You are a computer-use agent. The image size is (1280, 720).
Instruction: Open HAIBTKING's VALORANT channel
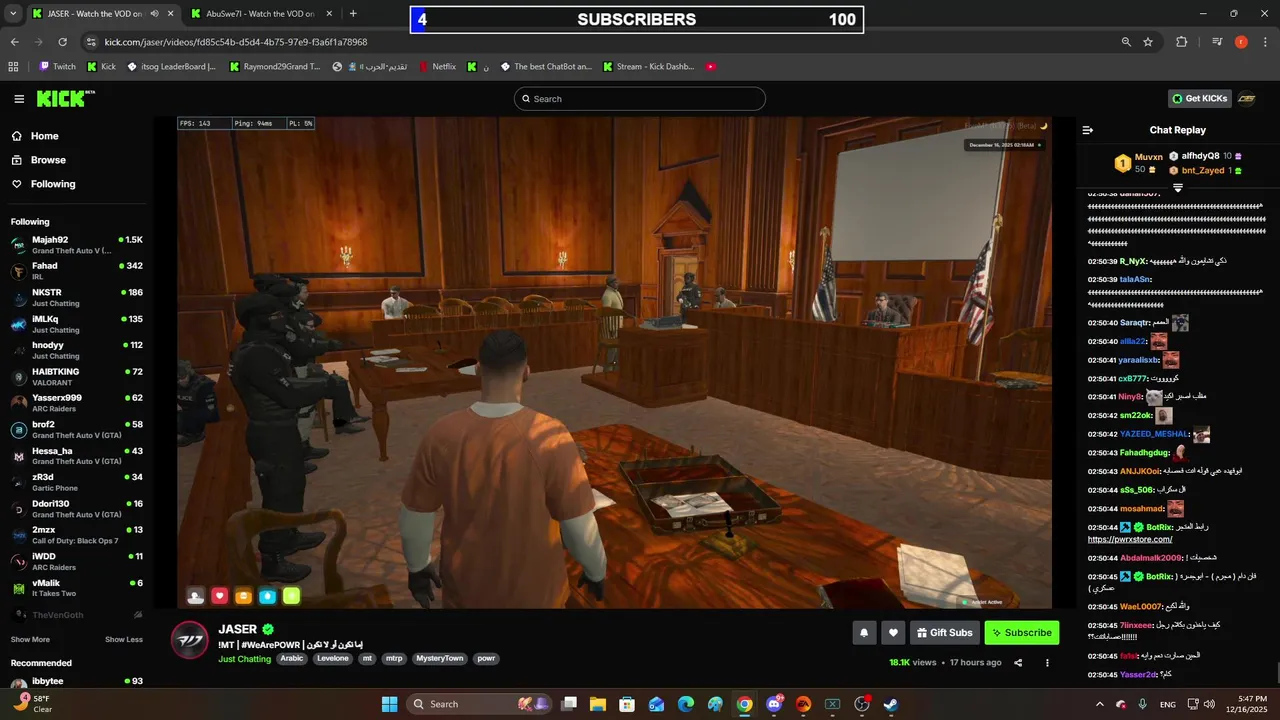77,377
